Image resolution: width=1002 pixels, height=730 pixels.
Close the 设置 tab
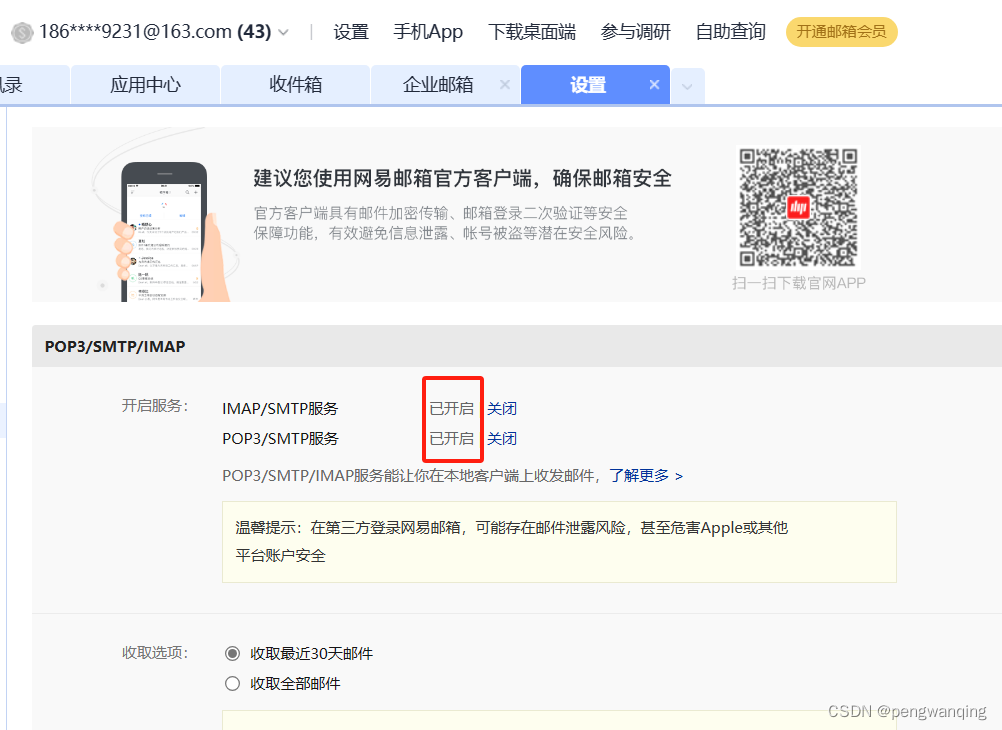pyautogui.click(x=654, y=84)
